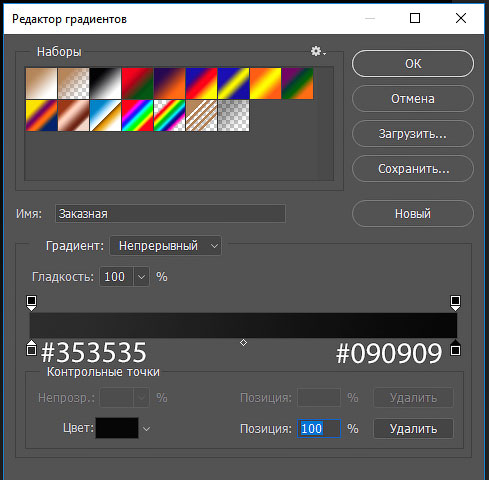Maximize the Редактор градиентов window
The width and height of the screenshot is (489, 480).
pyautogui.click(x=415, y=18)
